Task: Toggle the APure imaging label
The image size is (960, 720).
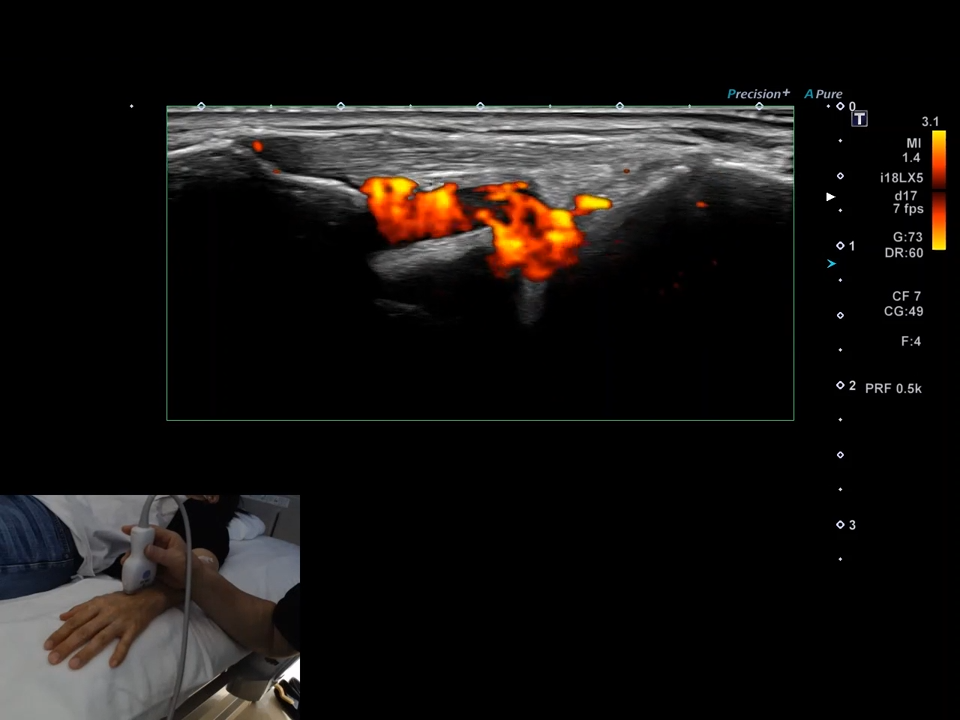Action: tap(823, 94)
